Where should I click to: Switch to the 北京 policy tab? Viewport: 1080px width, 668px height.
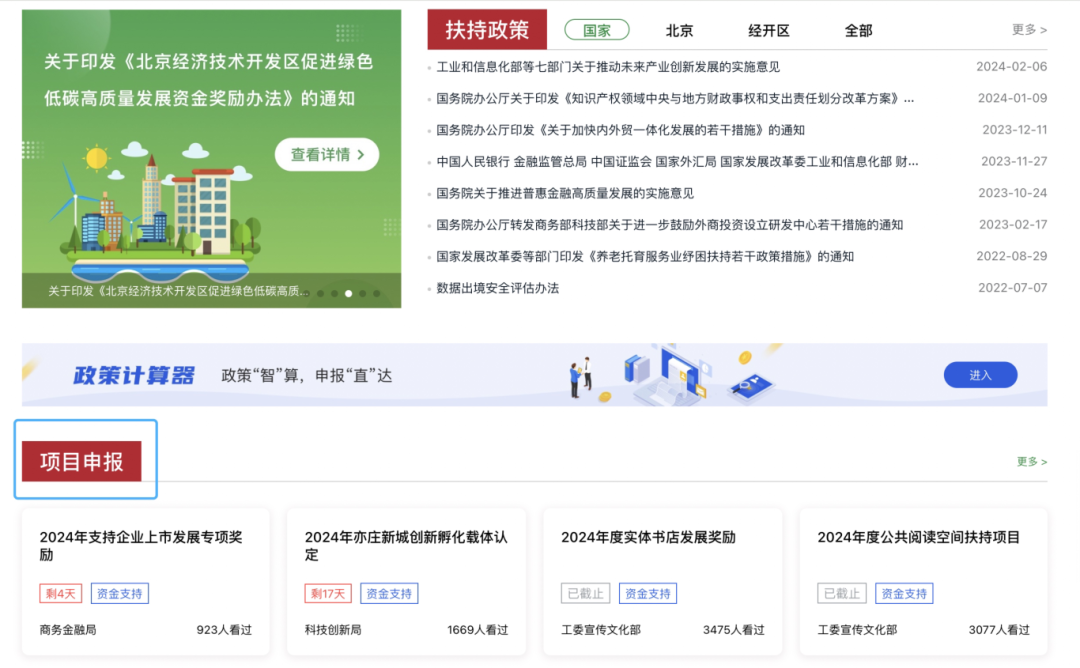(x=678, y=30)
